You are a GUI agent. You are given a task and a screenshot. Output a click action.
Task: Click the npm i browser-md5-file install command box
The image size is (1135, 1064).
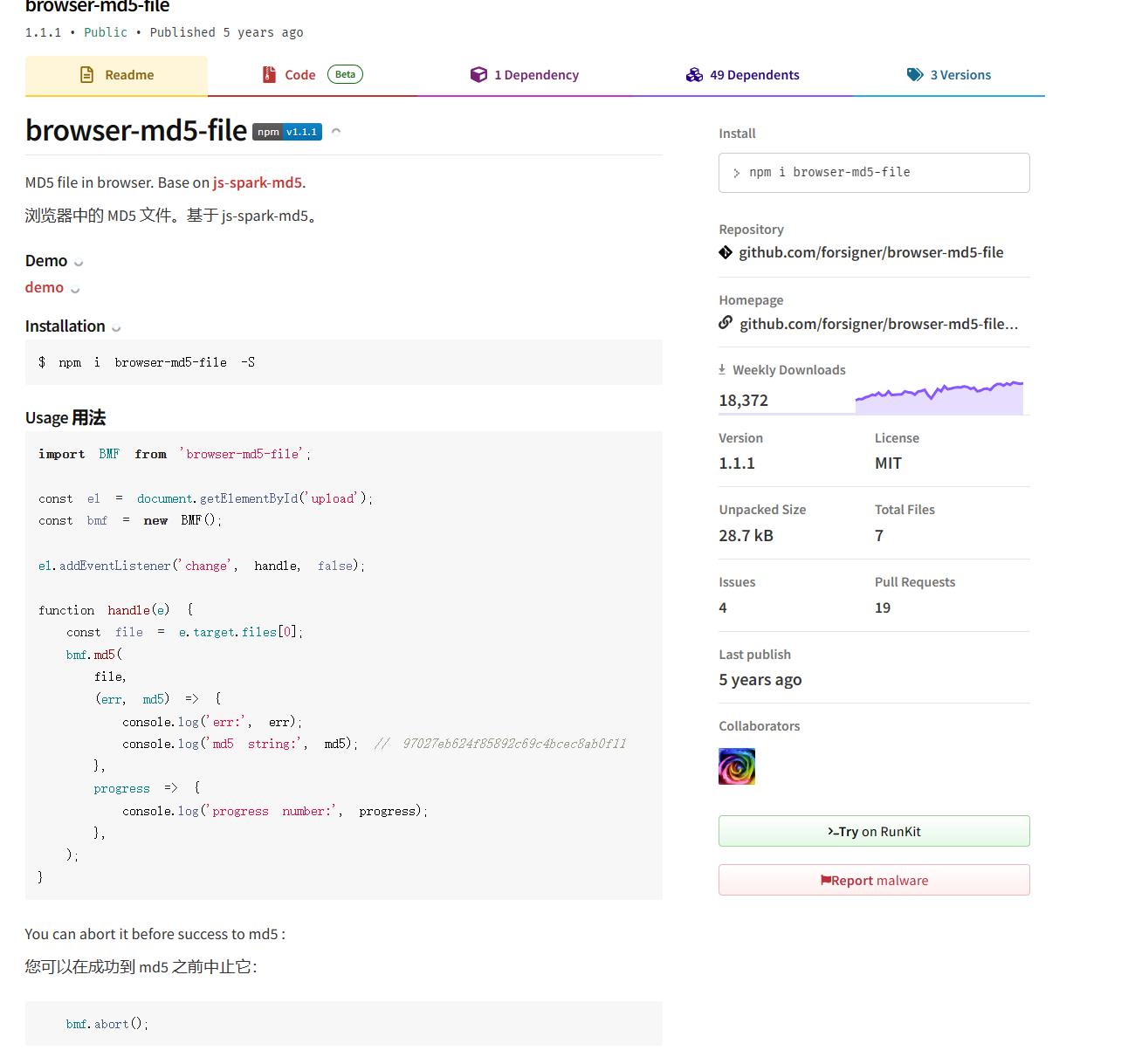[874, 173]
